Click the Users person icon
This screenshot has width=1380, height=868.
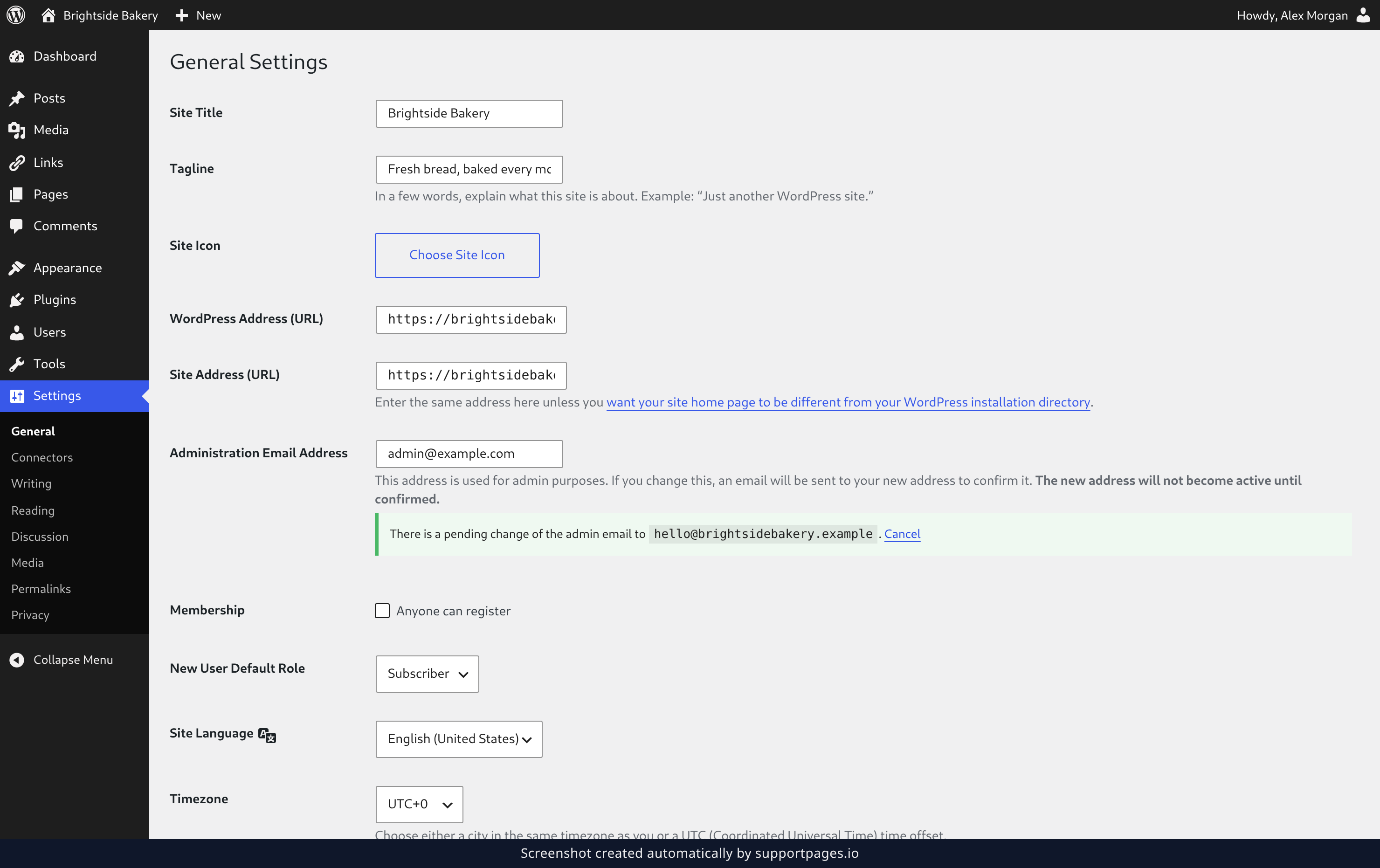click(x=17, y=332)
